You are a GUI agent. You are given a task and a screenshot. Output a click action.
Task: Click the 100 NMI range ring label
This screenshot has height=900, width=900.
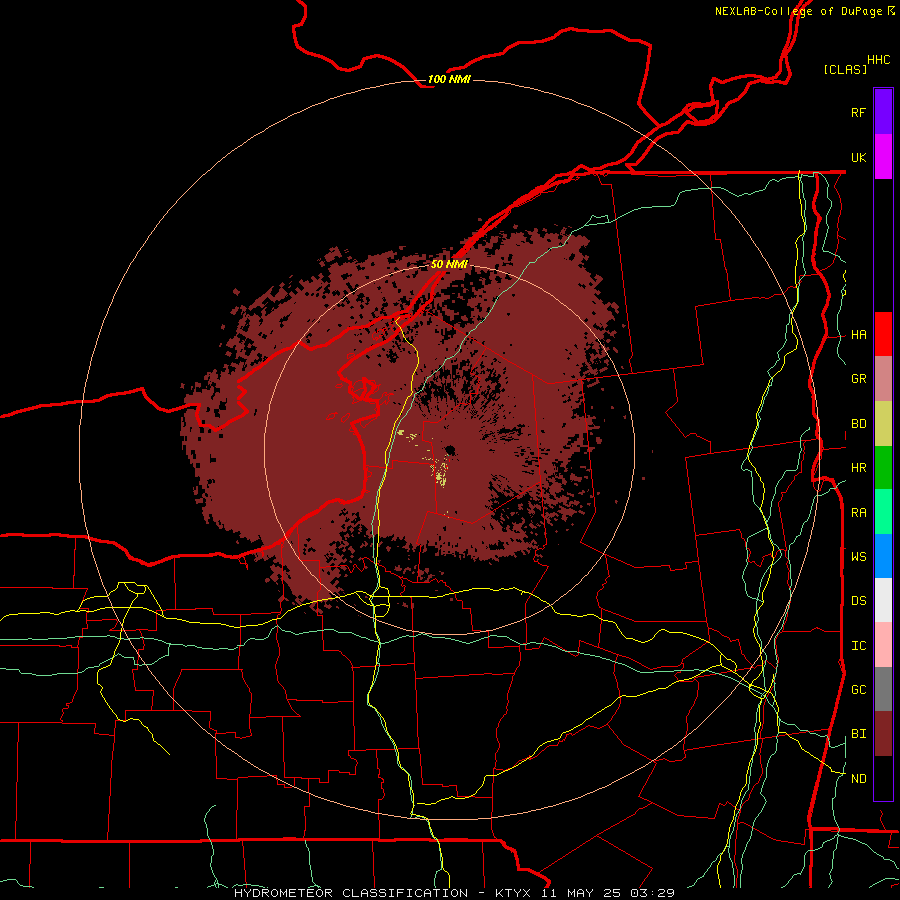[x=449, y=79]
